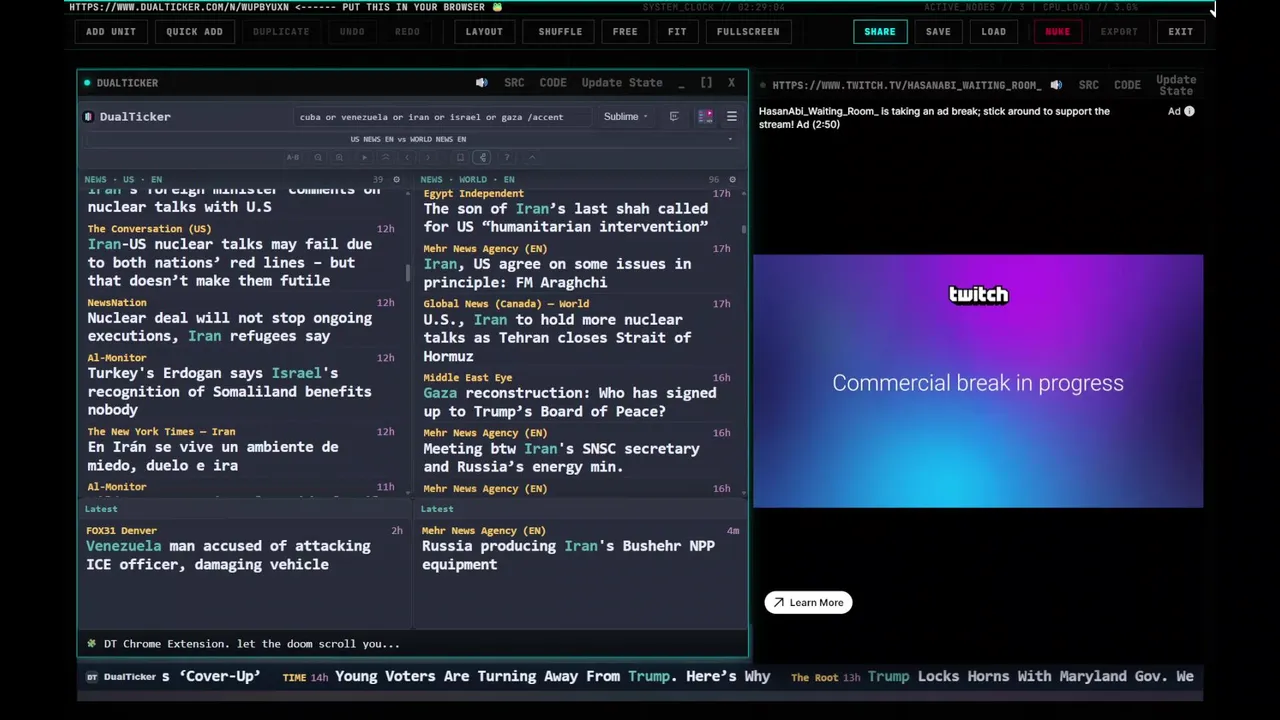Click the ADD UNIT button
Image resolution: width=1280 pixels, height=720 pixels.
111,31
